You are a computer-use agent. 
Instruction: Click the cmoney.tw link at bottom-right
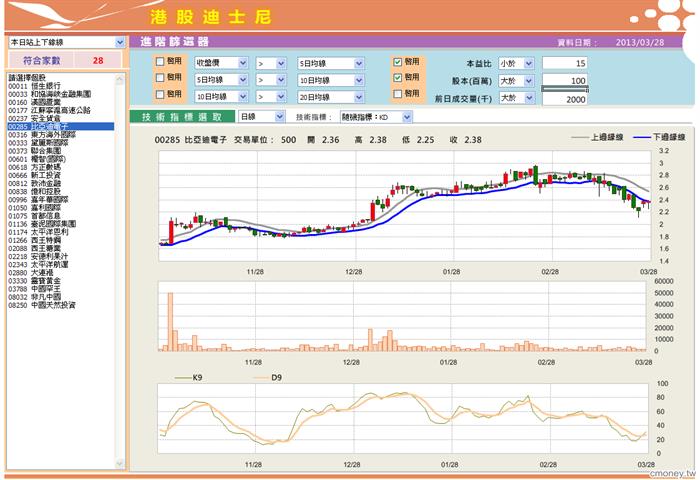point(671,473)
